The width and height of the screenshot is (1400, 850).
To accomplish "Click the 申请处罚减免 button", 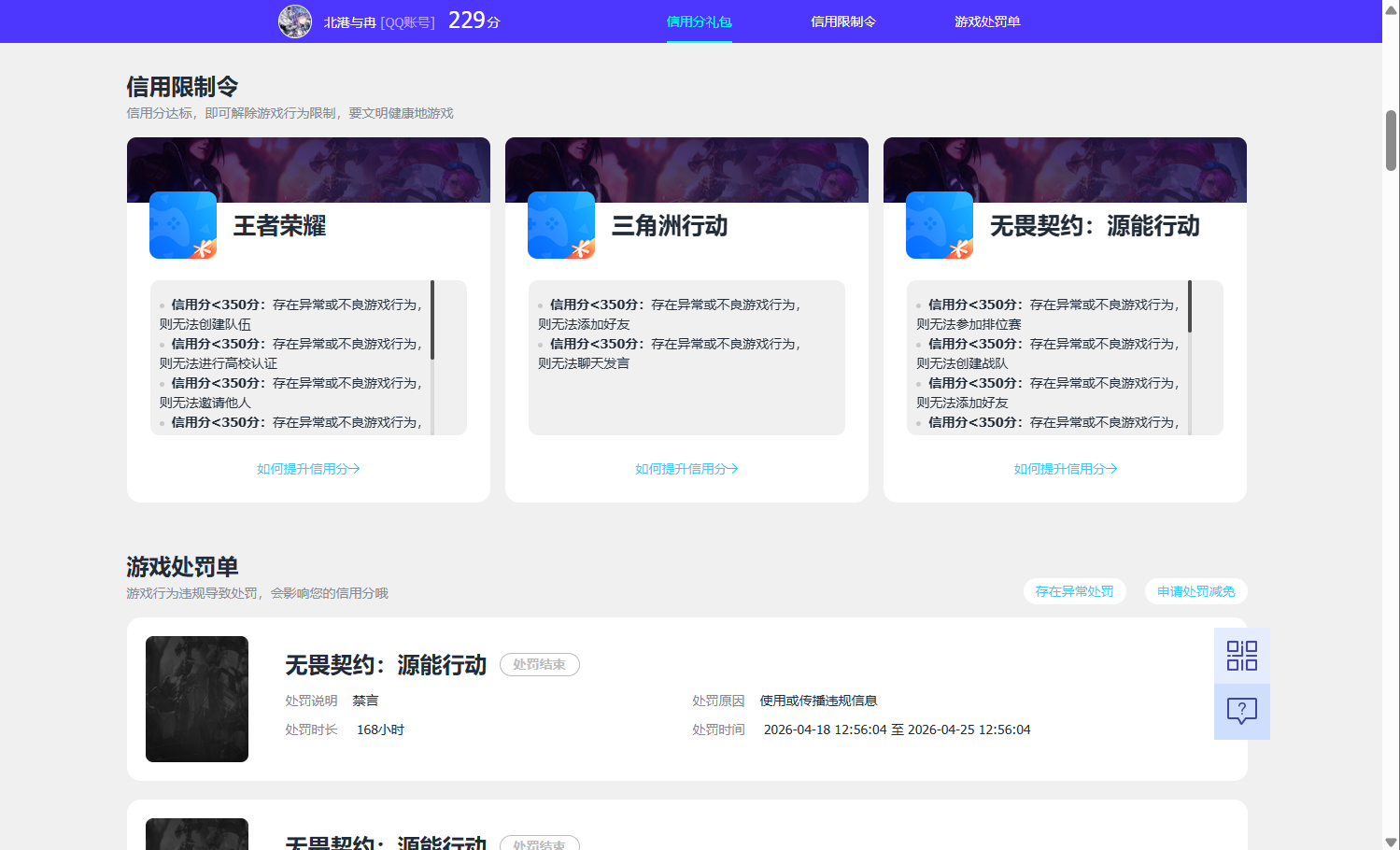I will pyautogui.click(x=1196, y=591).
